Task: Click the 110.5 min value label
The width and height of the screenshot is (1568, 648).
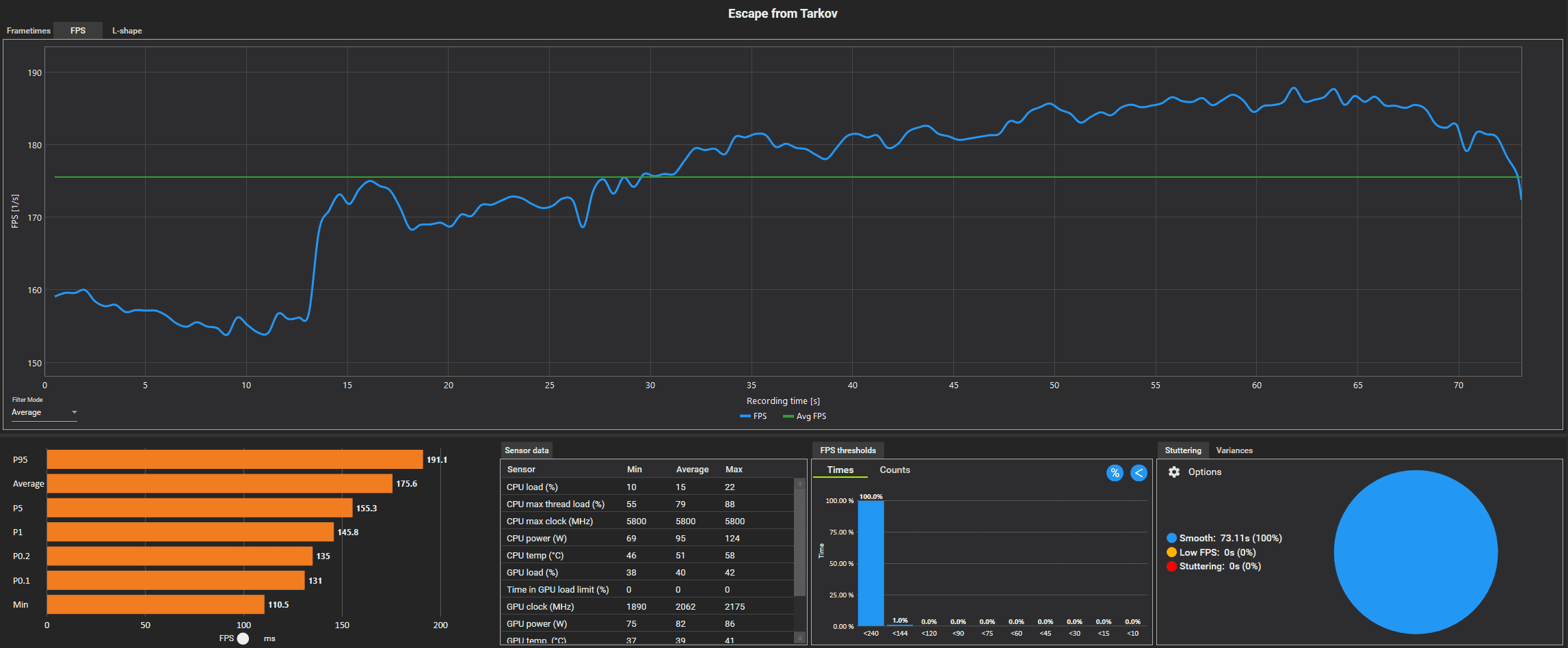Action: (278, 604)
